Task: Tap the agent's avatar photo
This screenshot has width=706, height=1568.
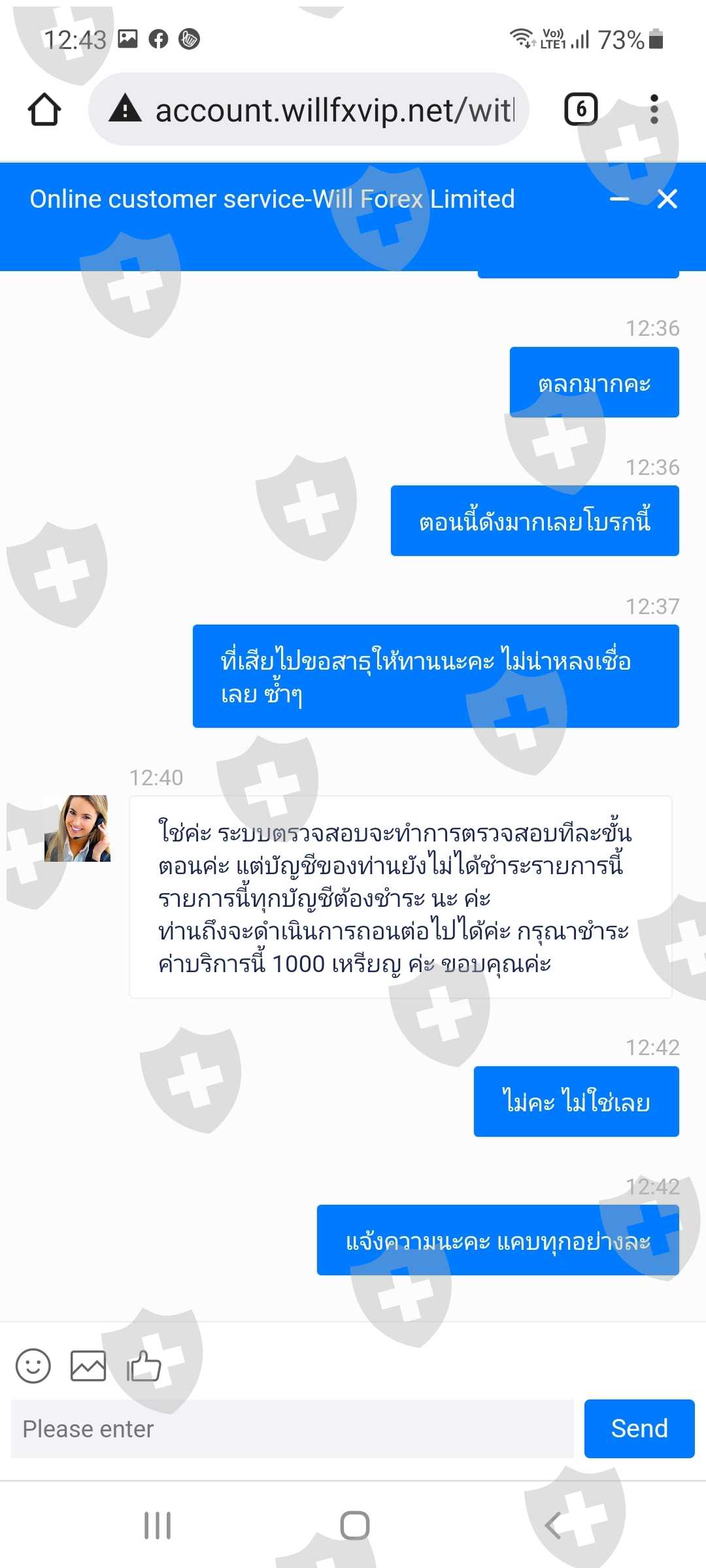Action: pos(77,828)
